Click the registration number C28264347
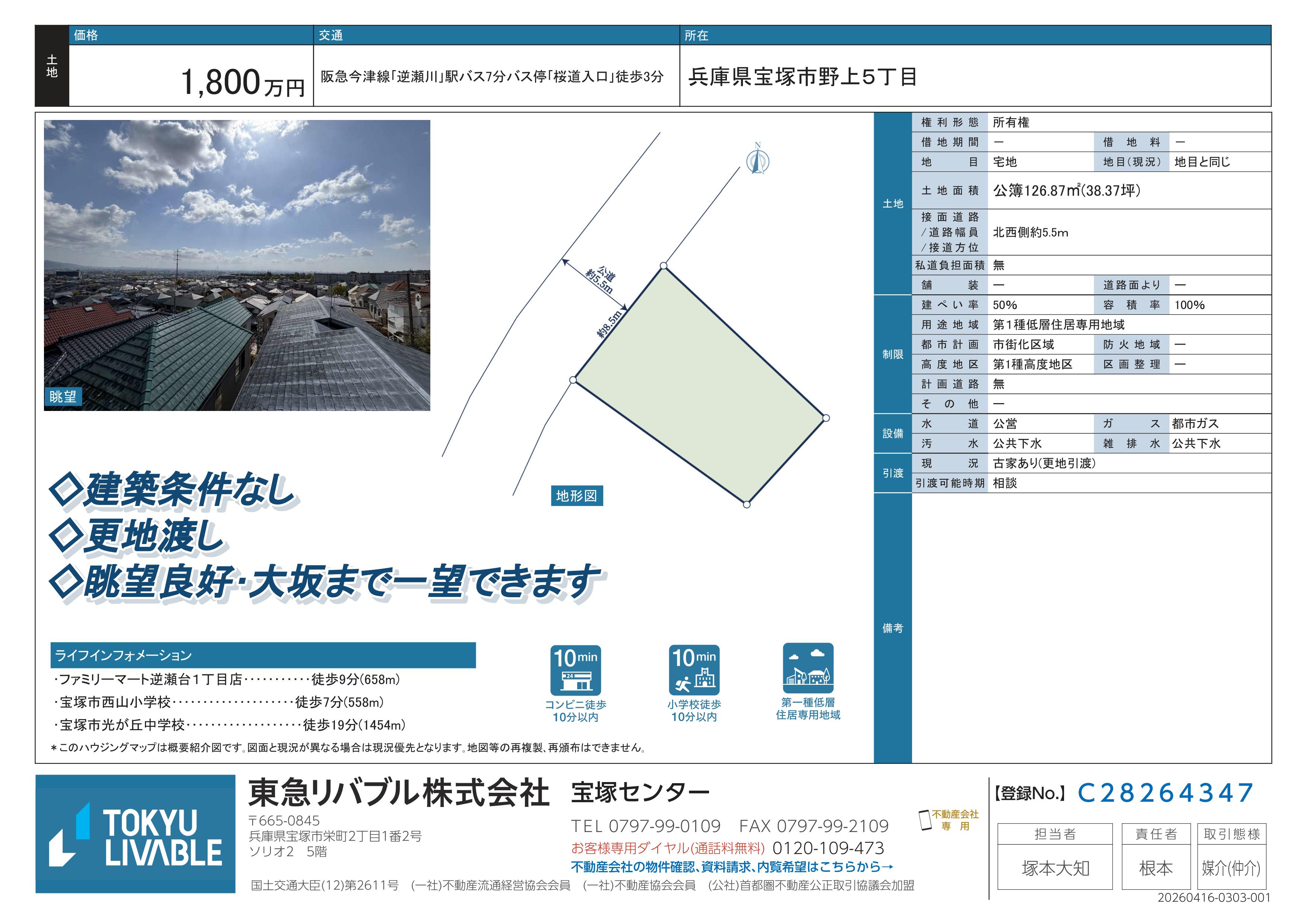 [x=1165, y=793]
